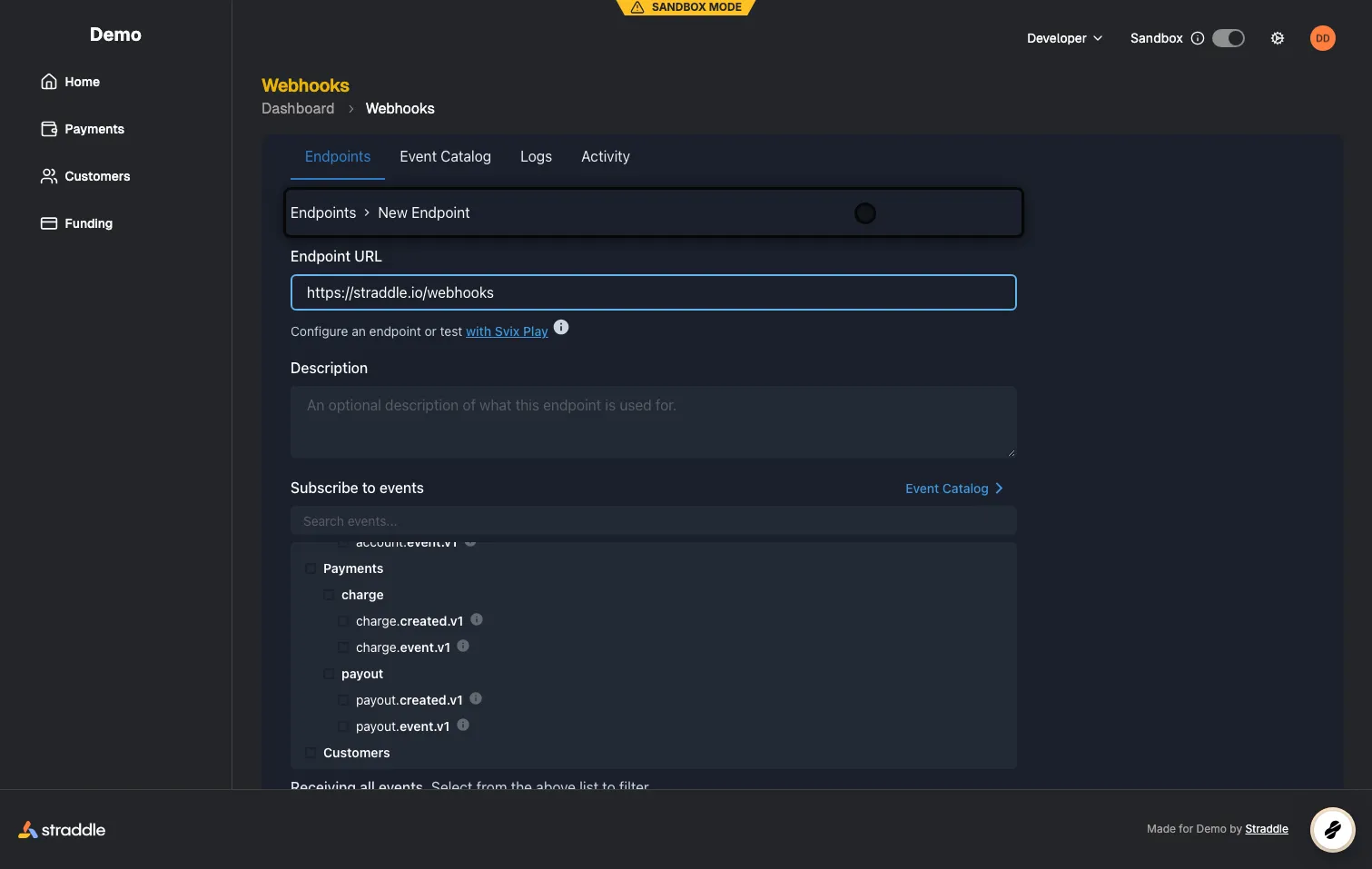This screenshot has width=1372, height=869.
Task: Check the payout group checkbox
Action: 329,674
